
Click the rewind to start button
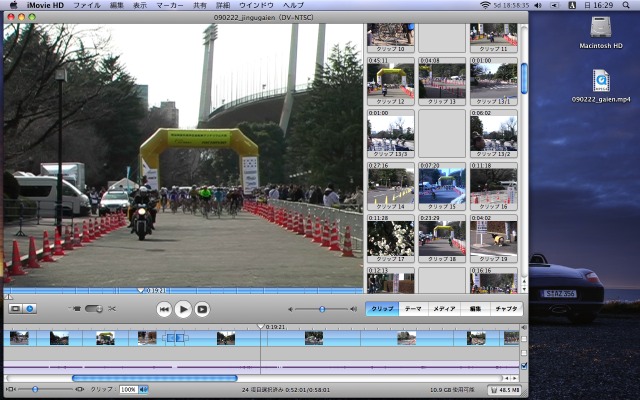[164, 309]
